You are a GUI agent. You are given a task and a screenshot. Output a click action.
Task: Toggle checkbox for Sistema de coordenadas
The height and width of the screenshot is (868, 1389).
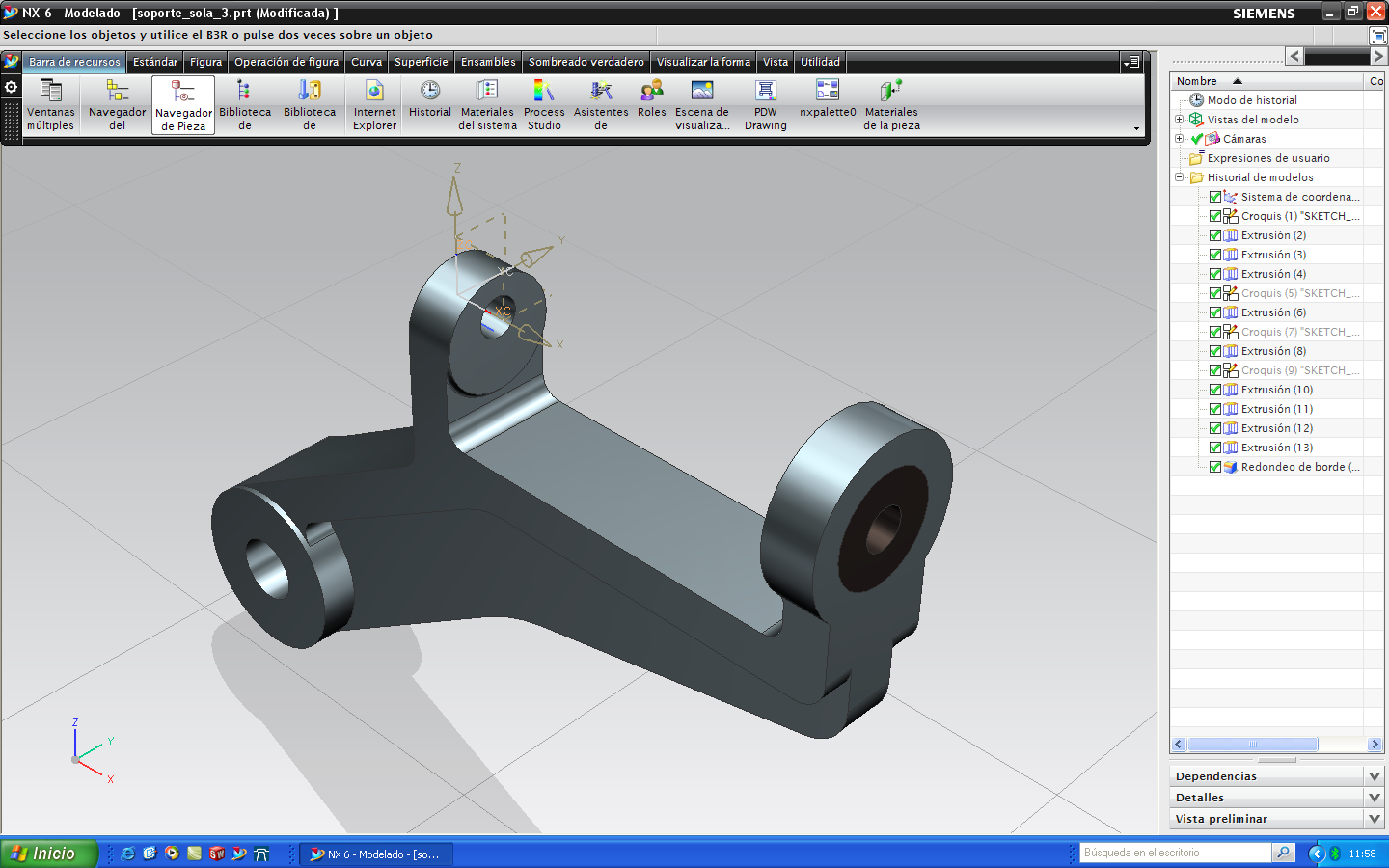[x=1215, y=197]
